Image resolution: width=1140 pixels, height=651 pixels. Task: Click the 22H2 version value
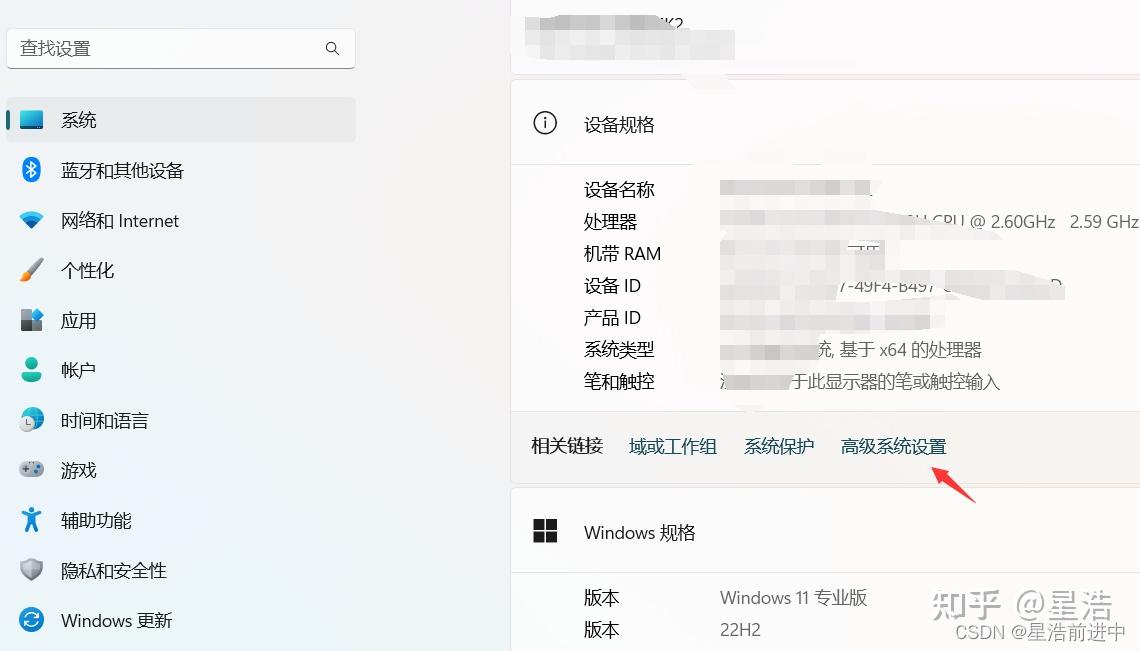pyautogui.click(x=740, y=630)
